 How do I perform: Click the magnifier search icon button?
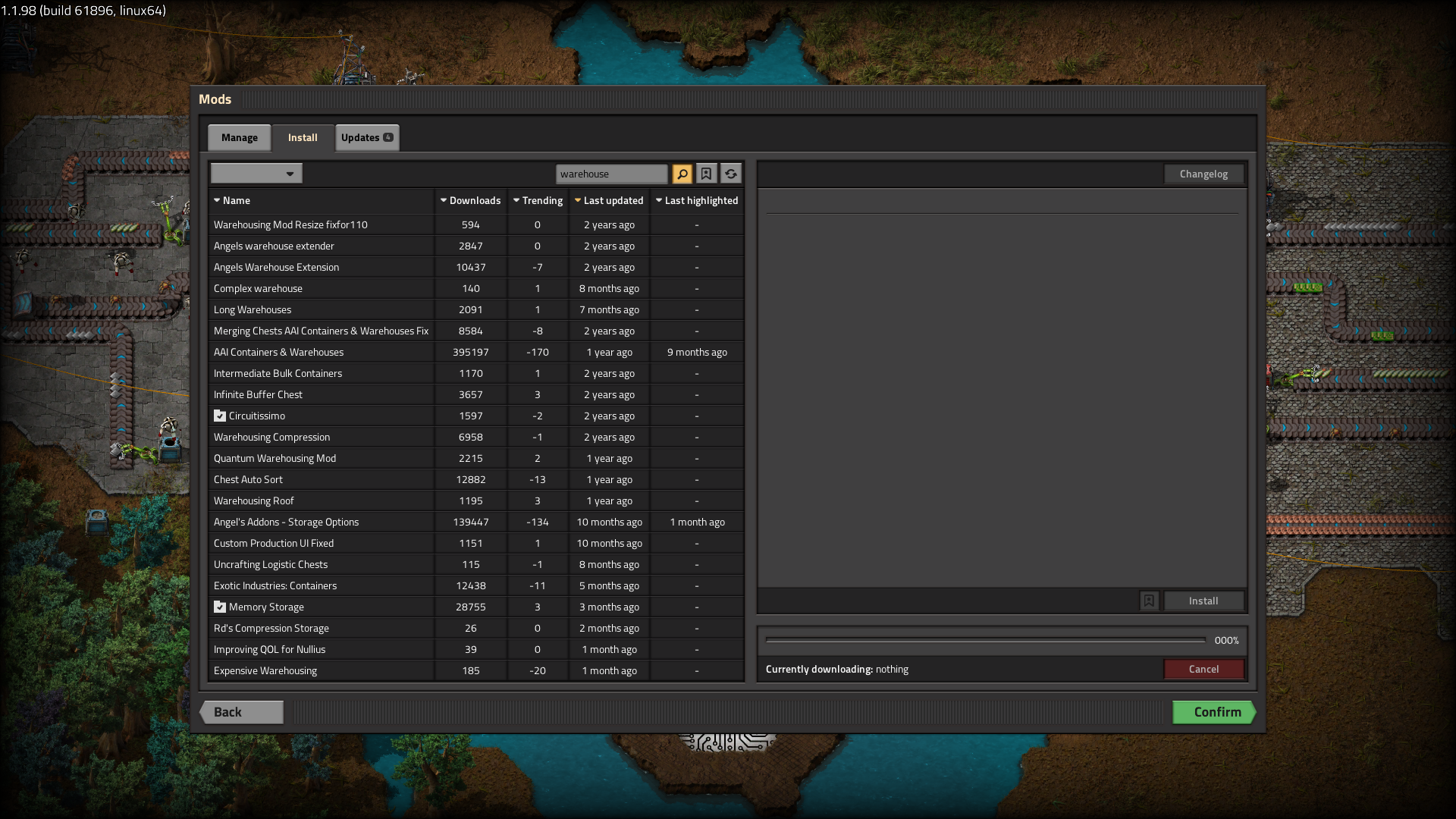coord(682,174)
